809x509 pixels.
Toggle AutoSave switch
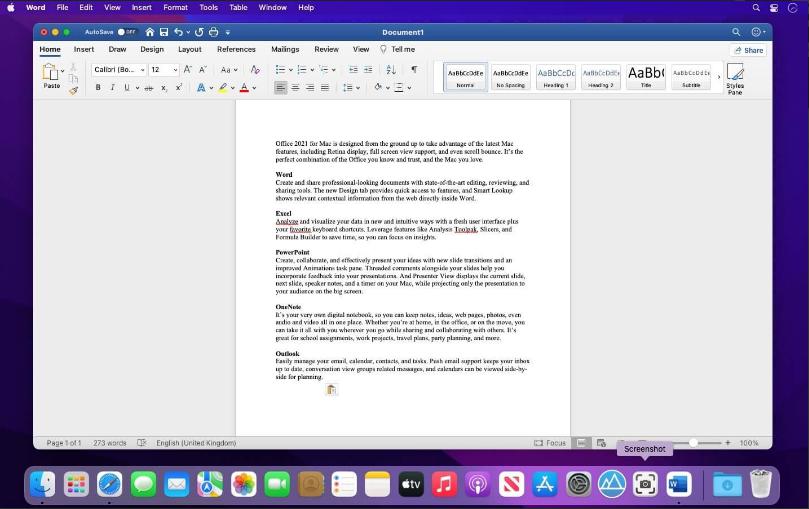[x=126, y=32]
